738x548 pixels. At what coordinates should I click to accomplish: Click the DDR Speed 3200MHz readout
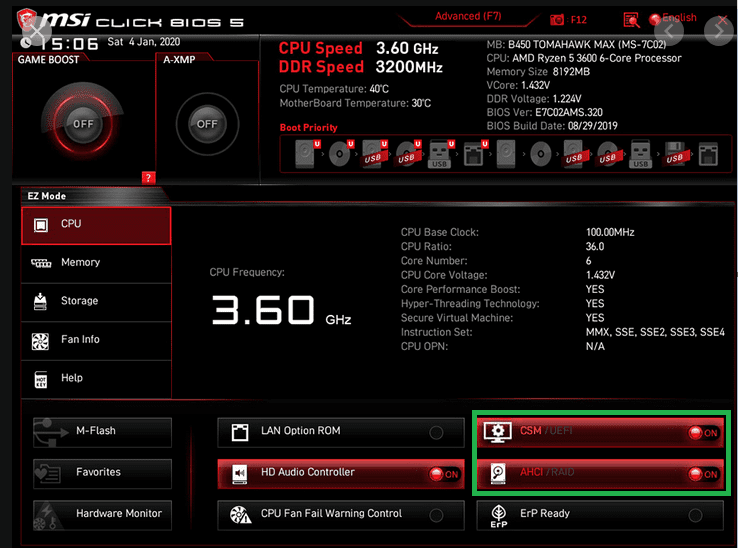tap(361, 67)
